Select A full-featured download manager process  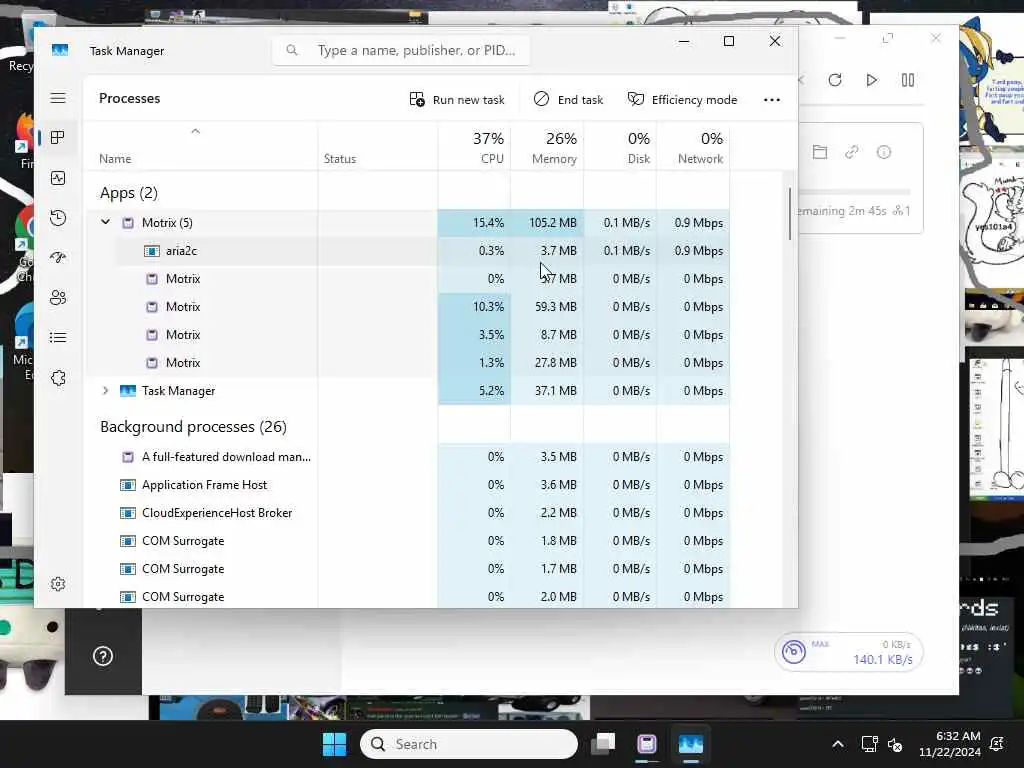(408, 456)
